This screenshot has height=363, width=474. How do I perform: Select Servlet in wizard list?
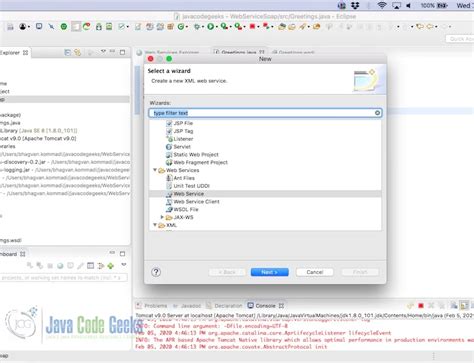coord(178,147)
